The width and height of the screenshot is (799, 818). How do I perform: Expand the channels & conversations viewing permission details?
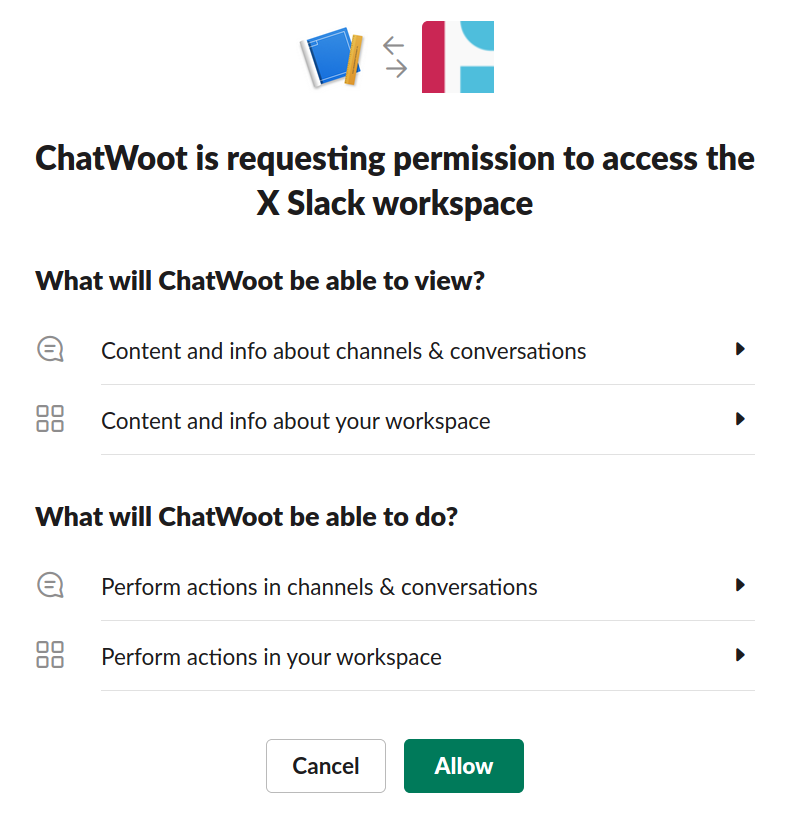click(741, 349)
